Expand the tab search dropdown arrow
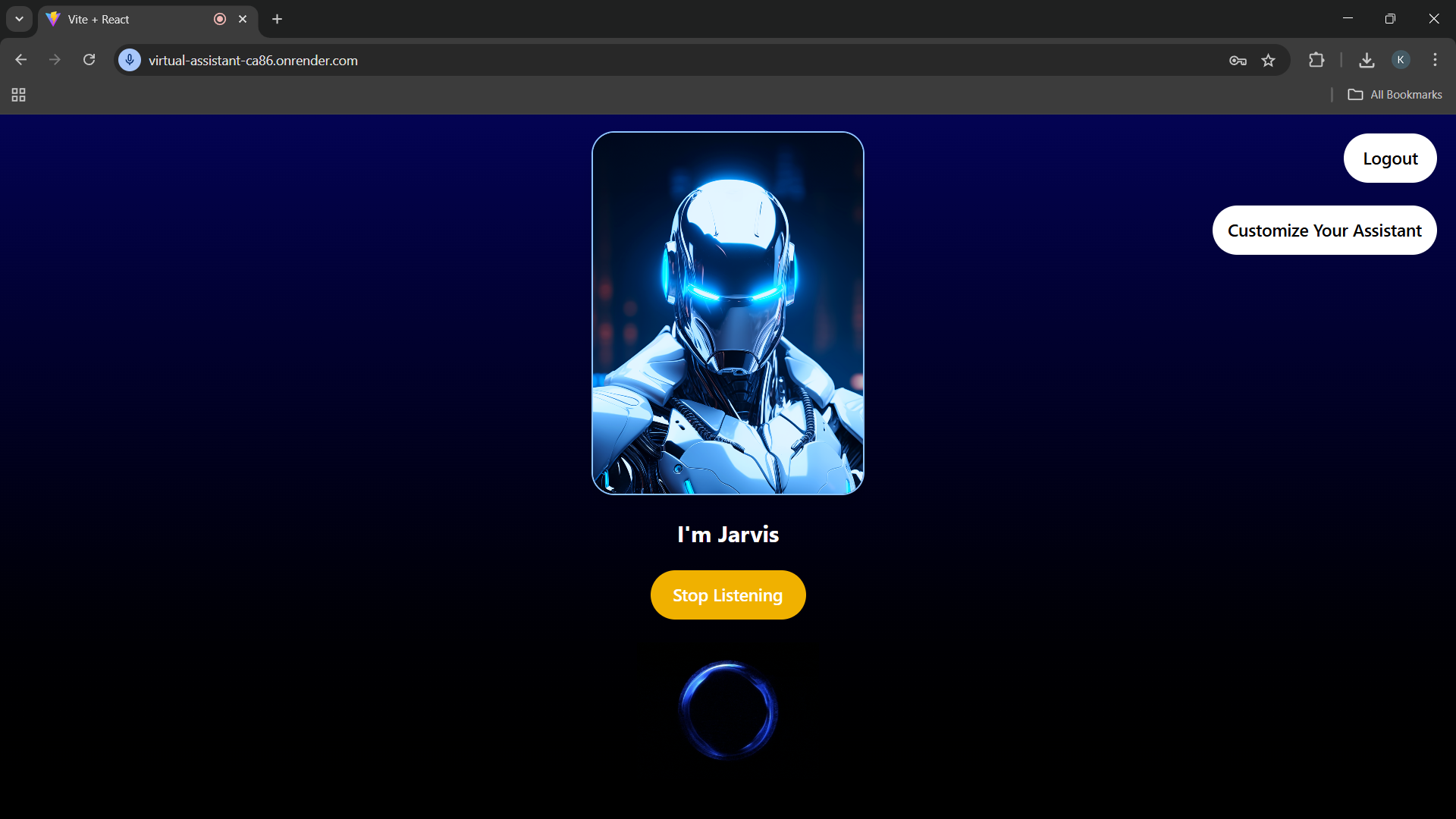The height and width of the screenshot is (819, 1456). tap(19, 19)
